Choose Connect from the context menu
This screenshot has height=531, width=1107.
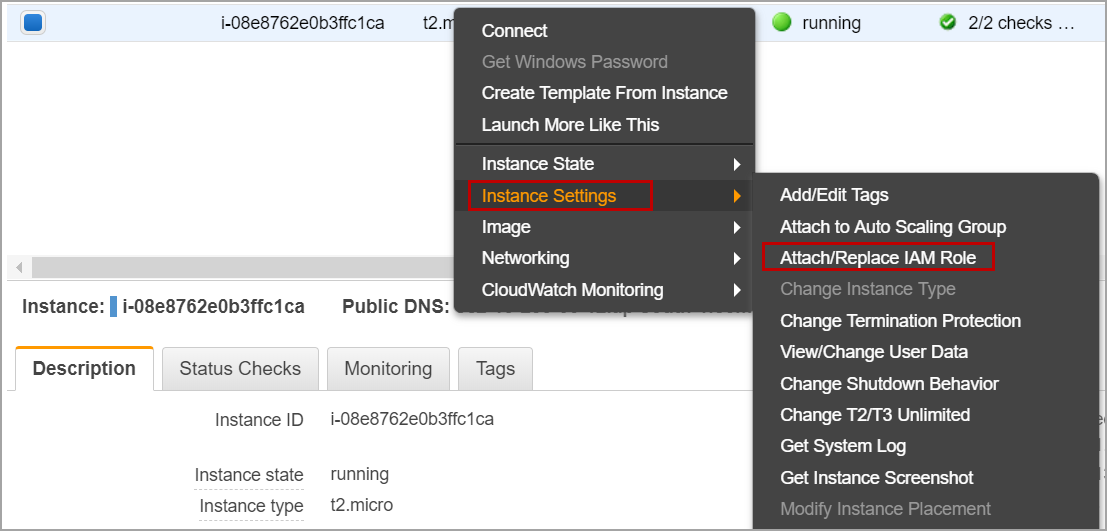click(515, 31)
